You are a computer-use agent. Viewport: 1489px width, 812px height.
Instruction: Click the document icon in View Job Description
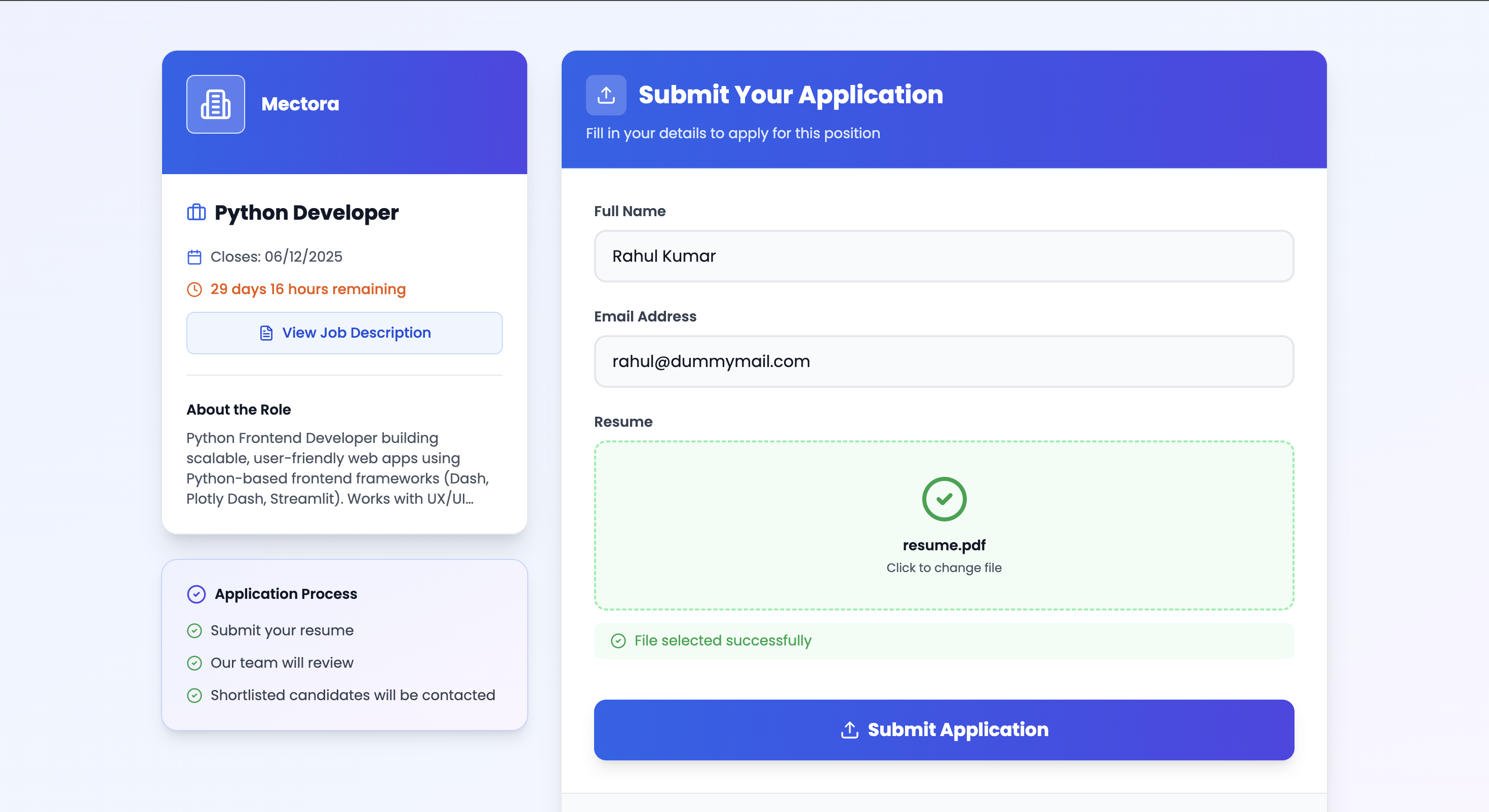click(x=265, y=333)
